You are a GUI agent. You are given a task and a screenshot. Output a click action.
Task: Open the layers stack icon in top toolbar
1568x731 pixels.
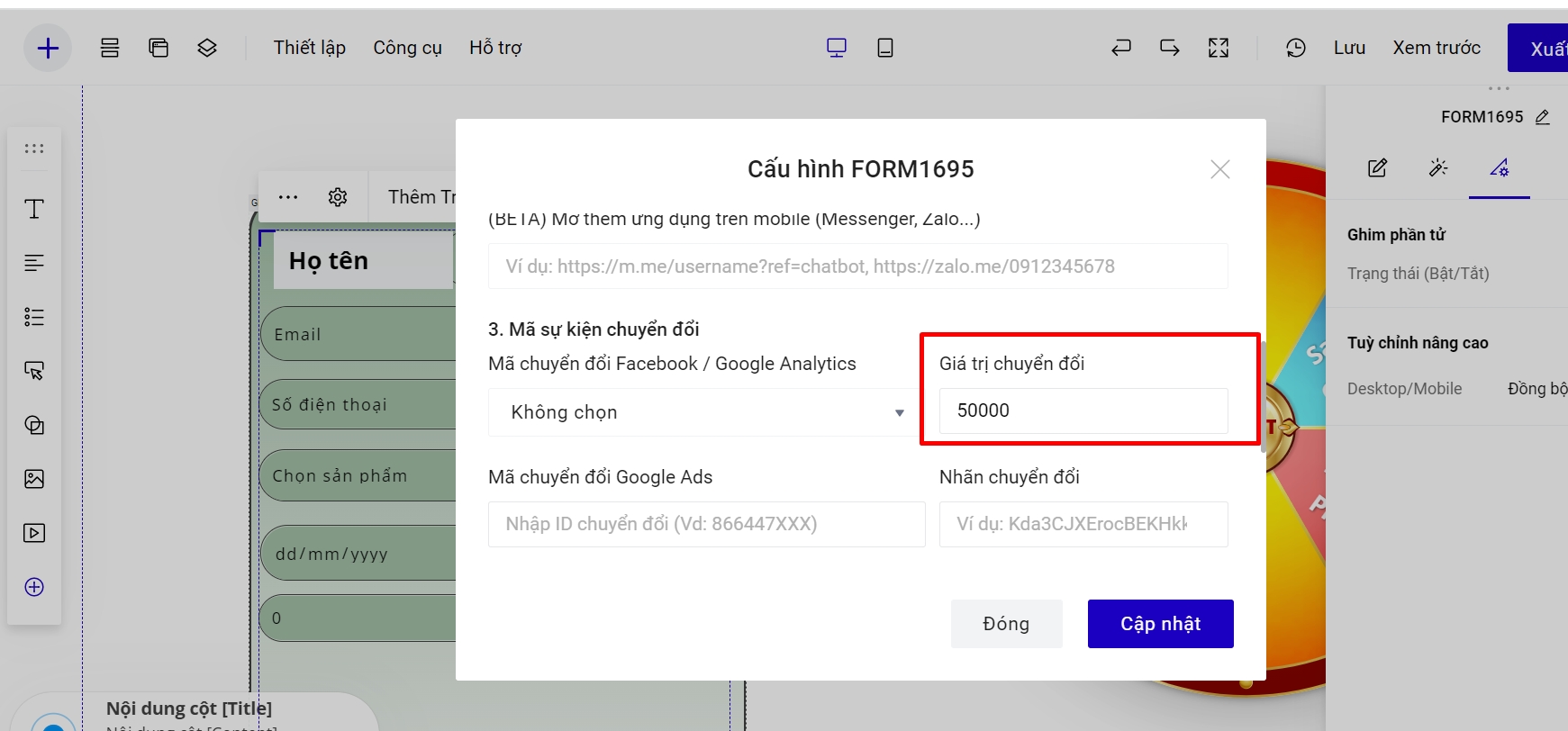click(207, 48)
